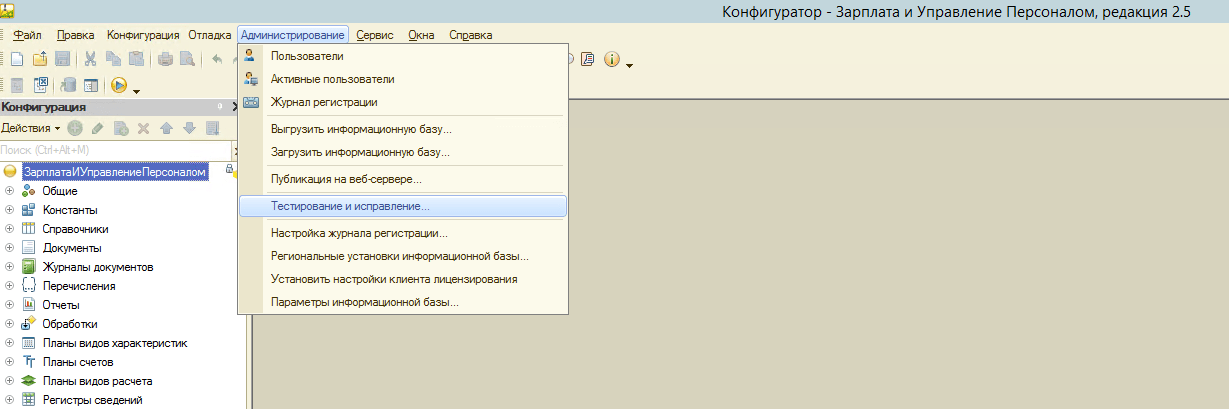
Task: Click the close configuration icon
Action: (x=40, y=86)
